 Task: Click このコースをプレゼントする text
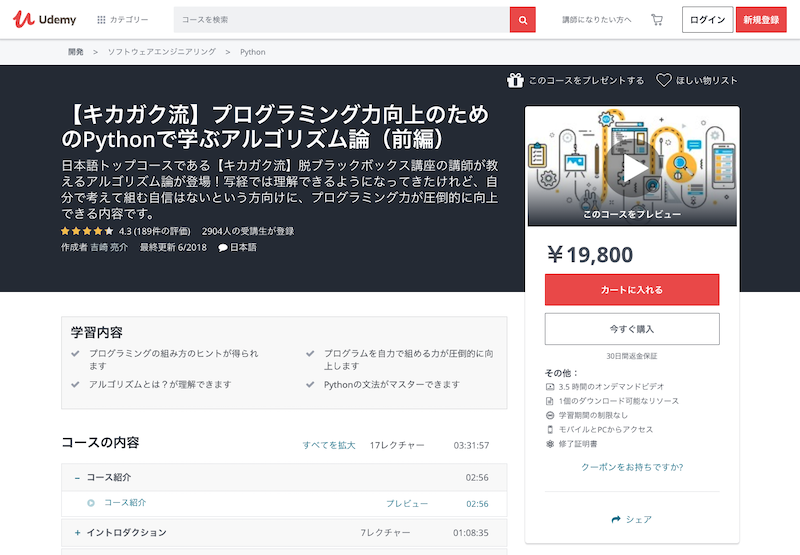pos(586,80)
